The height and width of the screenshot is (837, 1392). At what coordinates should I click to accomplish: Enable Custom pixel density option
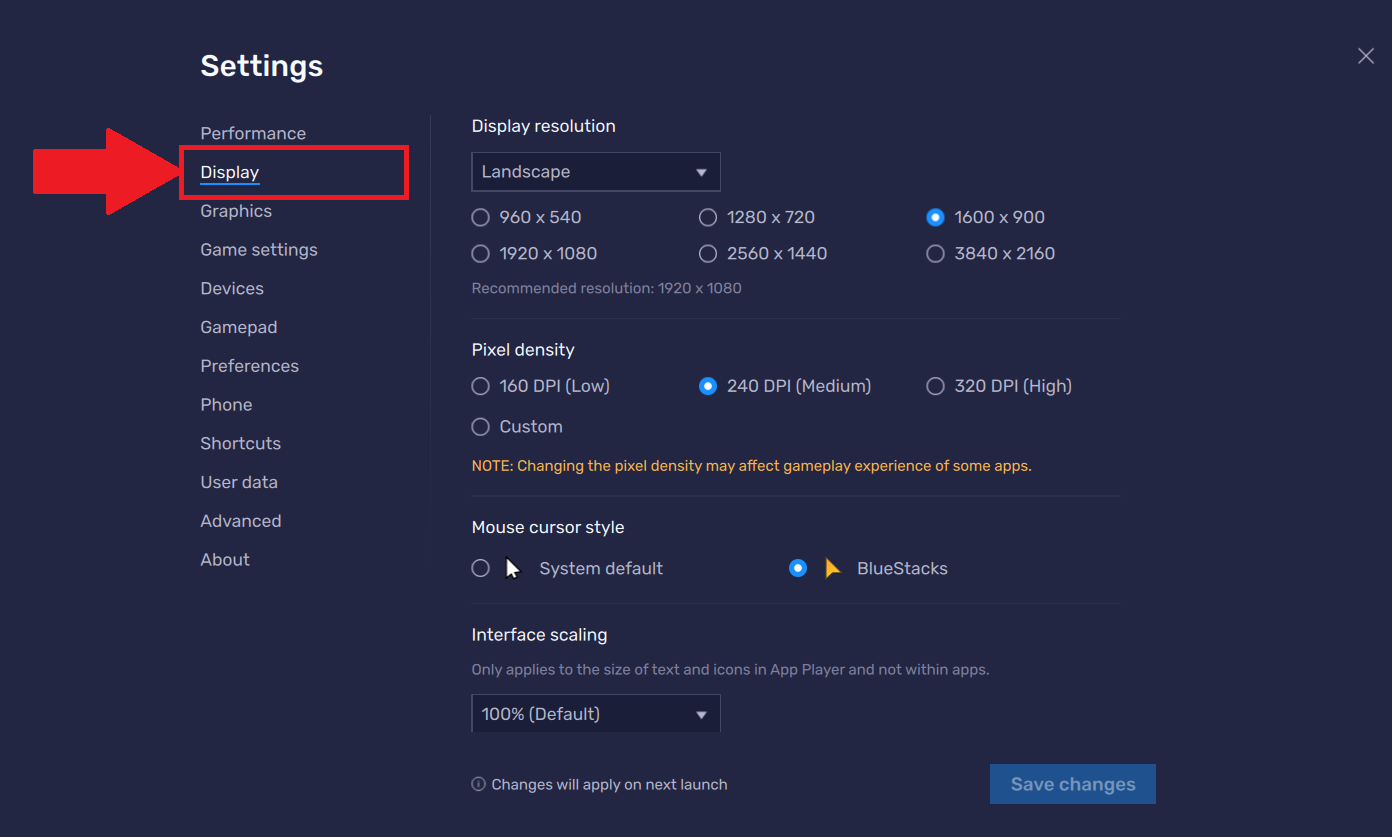[x=481, y=427]
